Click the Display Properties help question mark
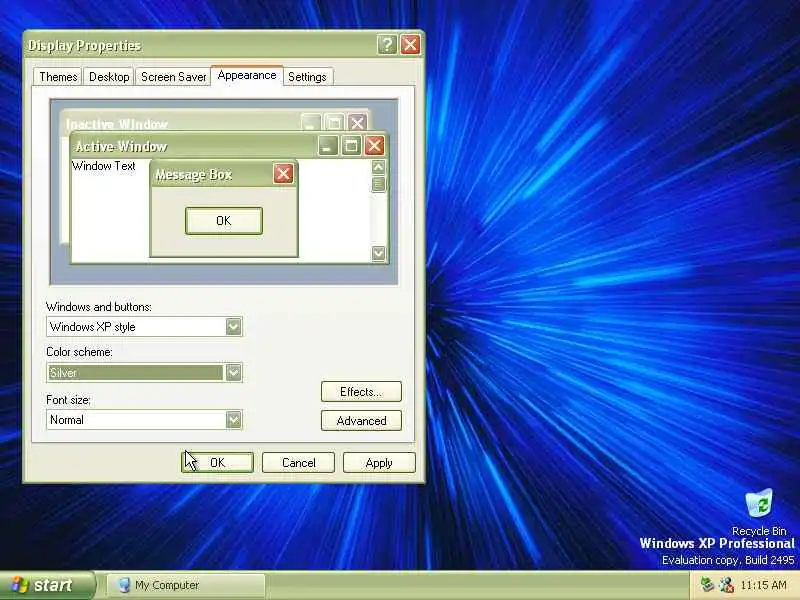 click(387, 44)
